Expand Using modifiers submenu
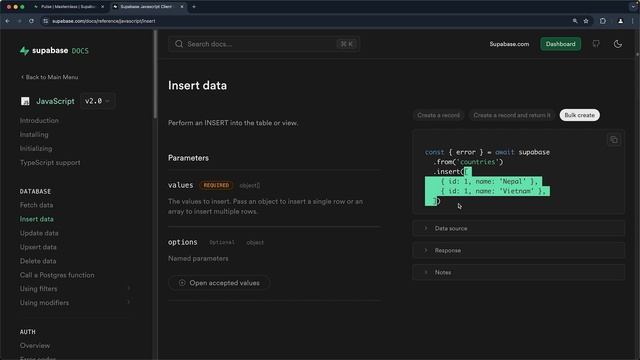The image size is (640, 360). coord(129,302)
